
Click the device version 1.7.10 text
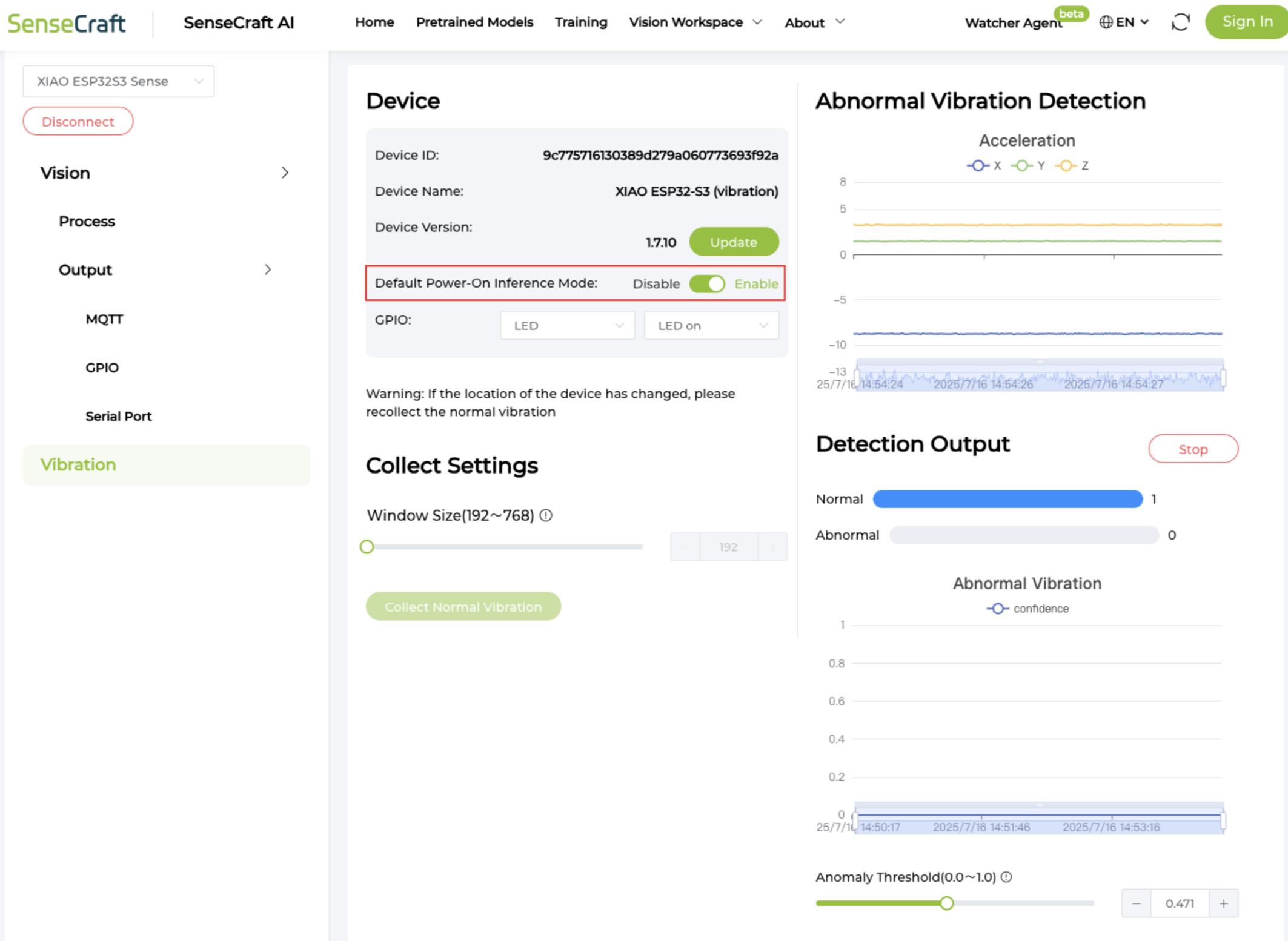click(x=661, y=243)
